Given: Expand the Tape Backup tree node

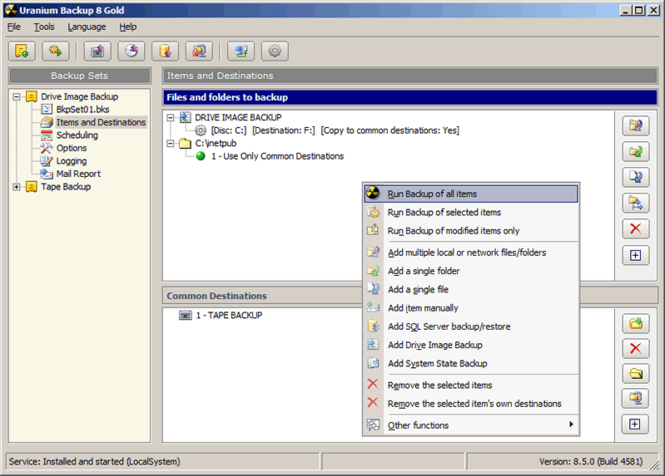Looking at the screenshot, I should [x=16, y=187].
